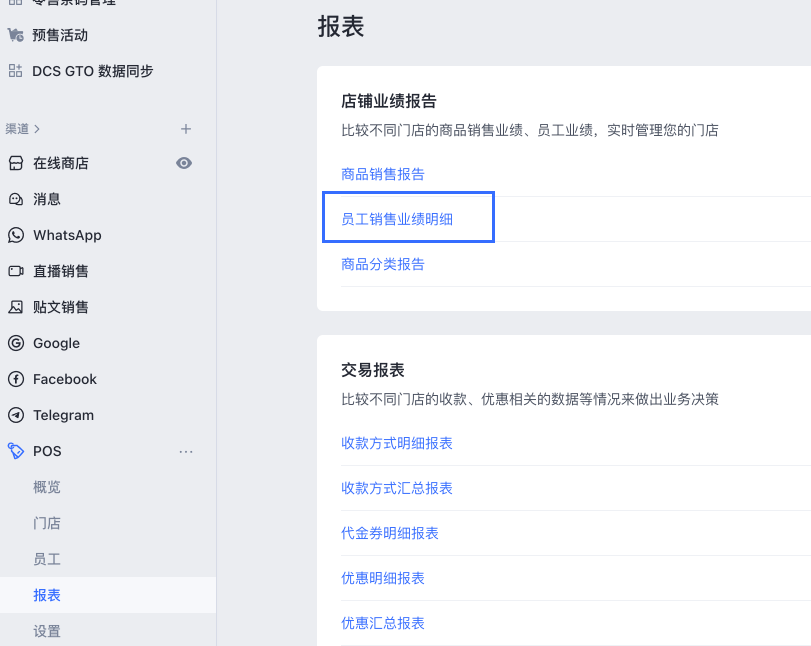Click the live-stream sales camera icon
This screenshot has width=811, height=646.
click(15, 271)
